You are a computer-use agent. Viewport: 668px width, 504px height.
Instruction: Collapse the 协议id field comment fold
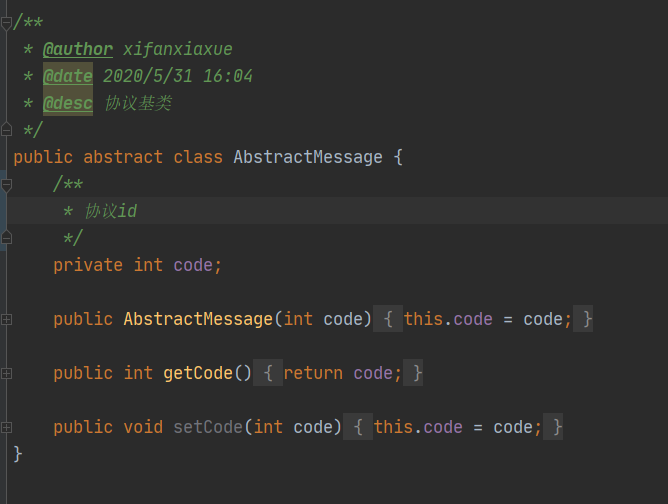click(7, 185)
